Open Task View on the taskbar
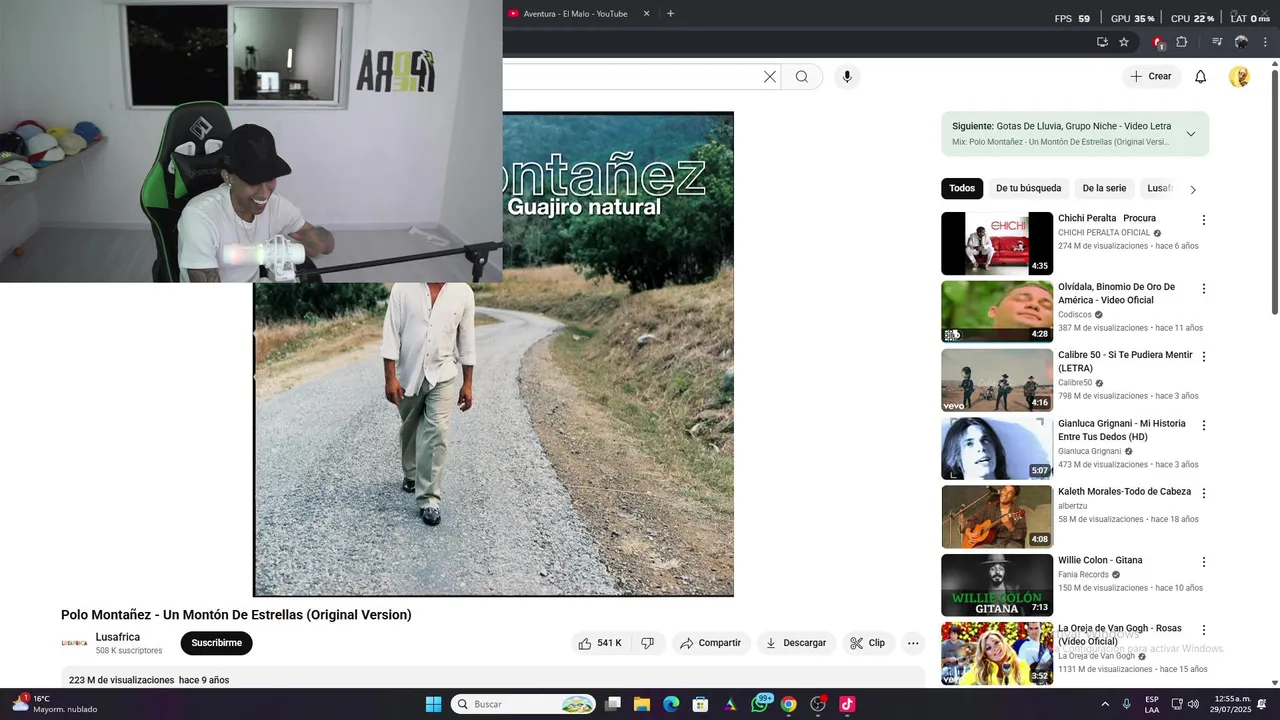This screenshot has height=720, width=1280. click(613, 704)
